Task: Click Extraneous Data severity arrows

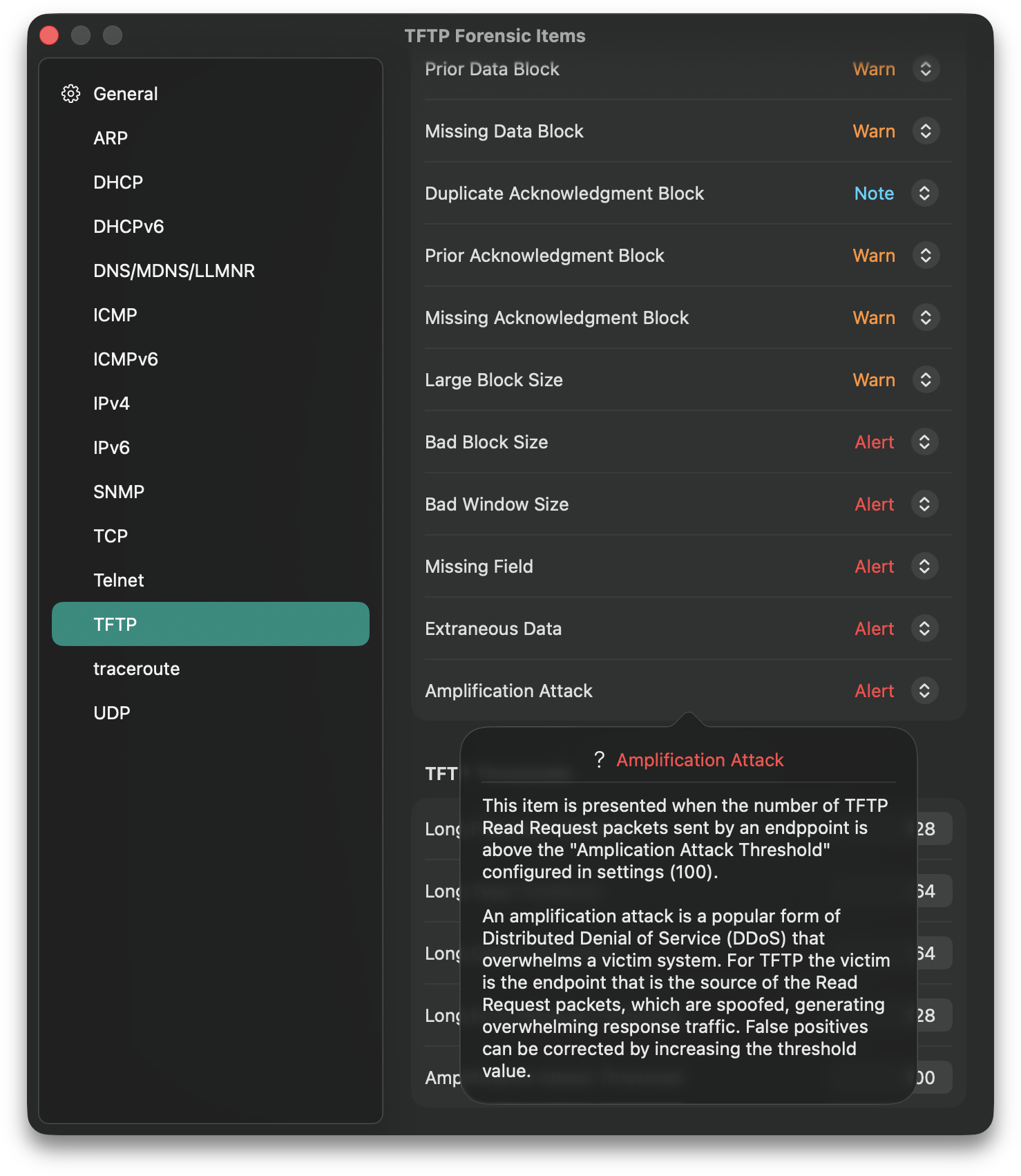Action: 924,629
